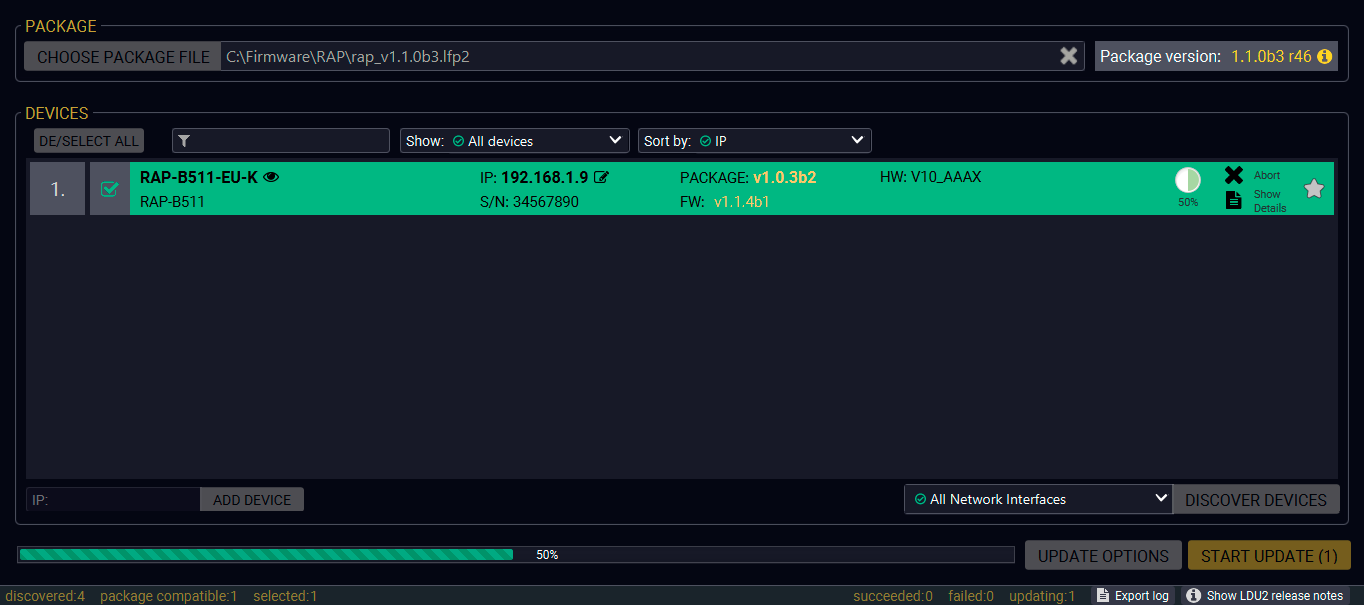Click the package version info icon
1364x605 pixels.
point(1325,57)
